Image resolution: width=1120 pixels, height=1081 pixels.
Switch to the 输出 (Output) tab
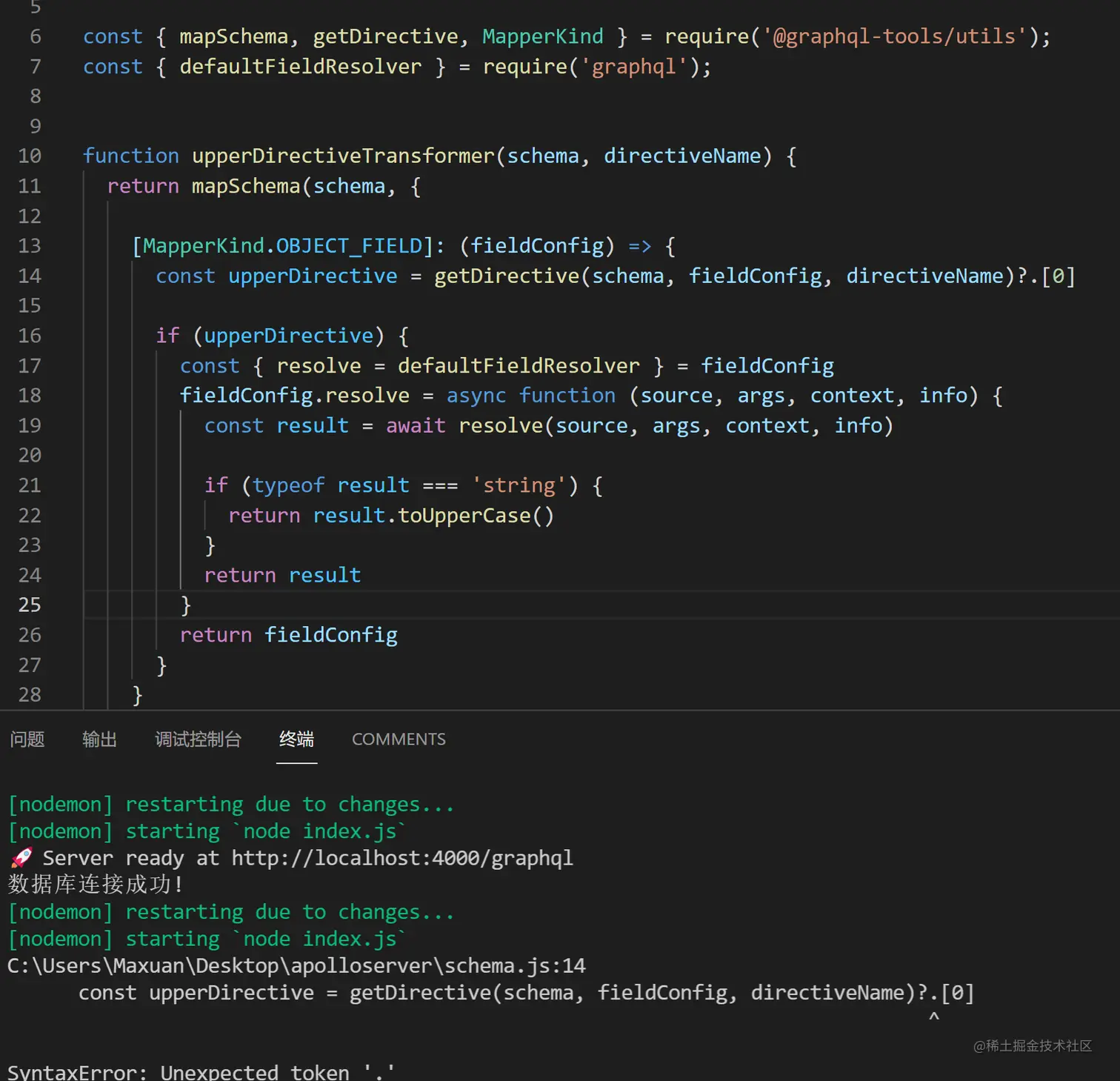pos(99,739)
